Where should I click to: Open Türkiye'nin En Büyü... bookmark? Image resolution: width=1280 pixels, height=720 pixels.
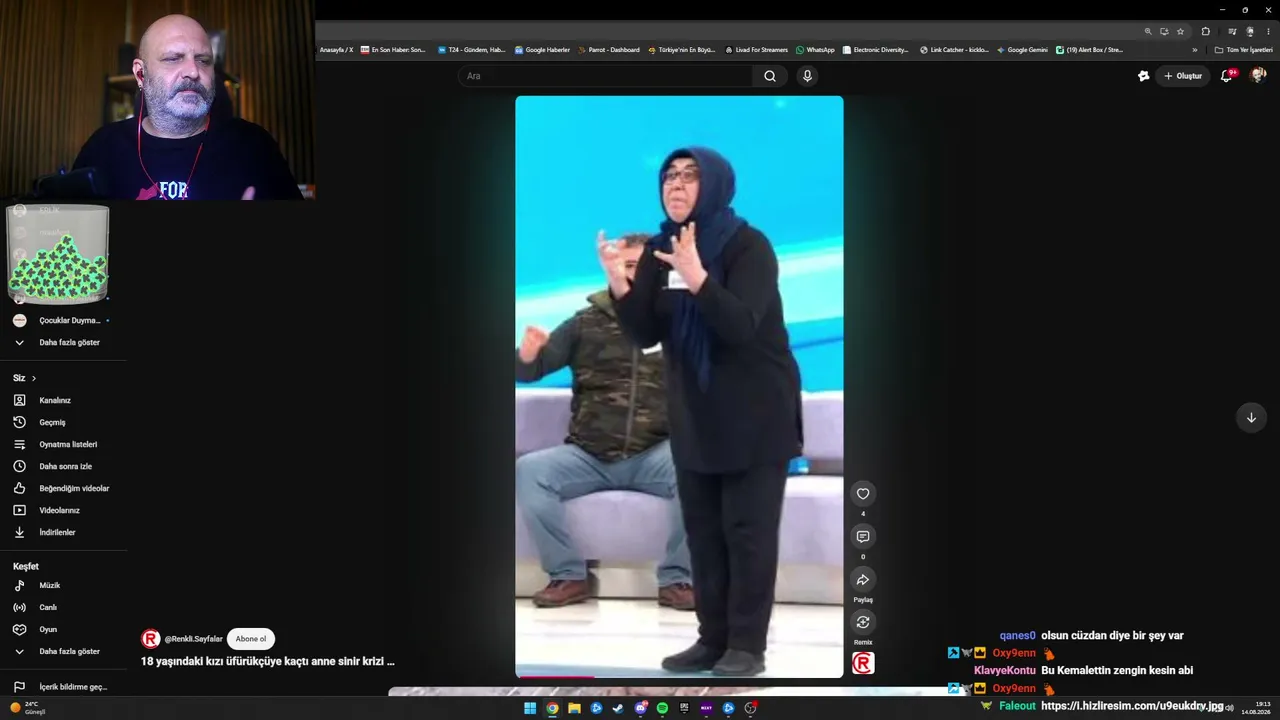(682, 50)
